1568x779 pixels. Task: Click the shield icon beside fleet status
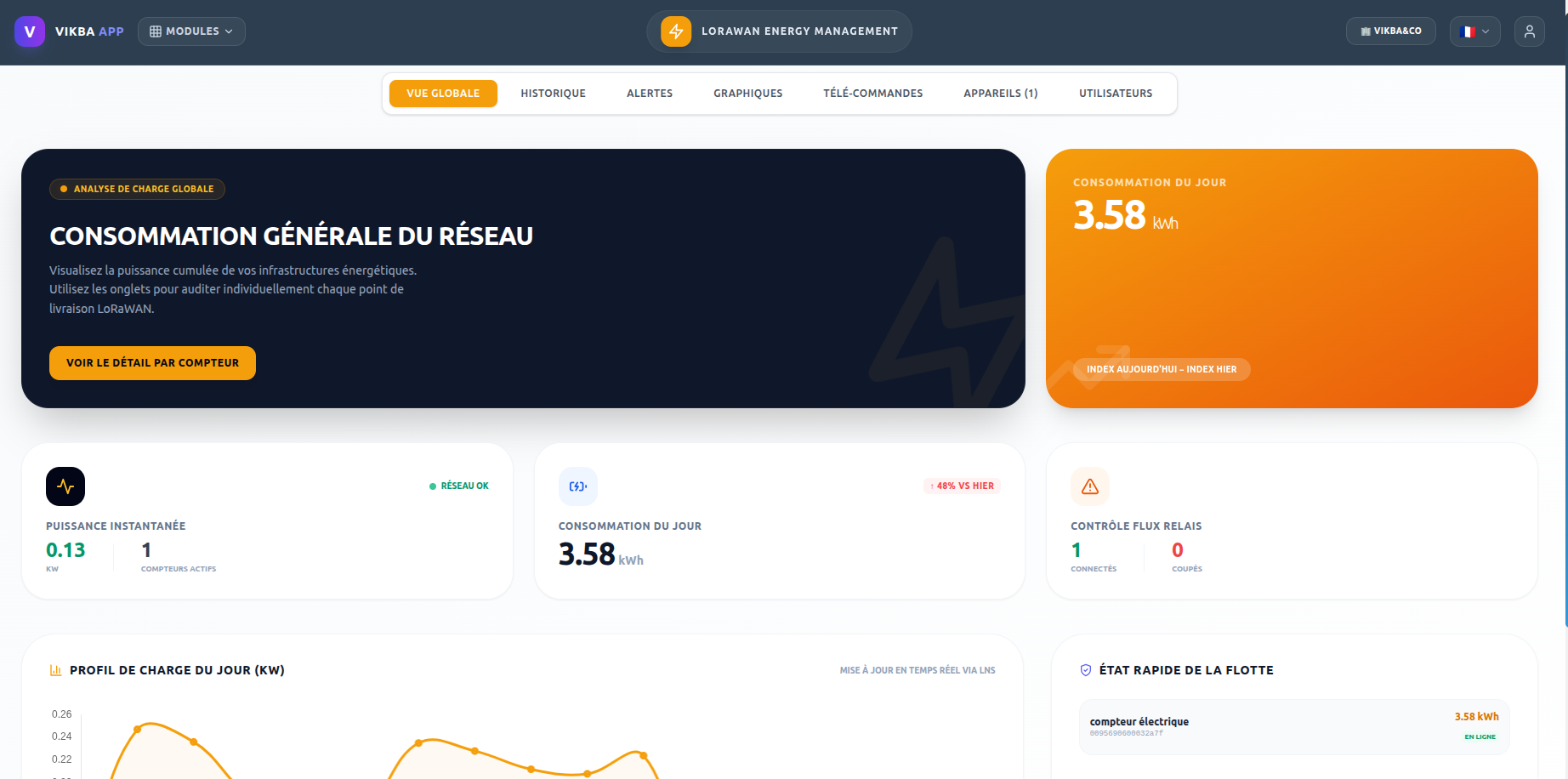pyautogui.click(x=1086, y=670)
